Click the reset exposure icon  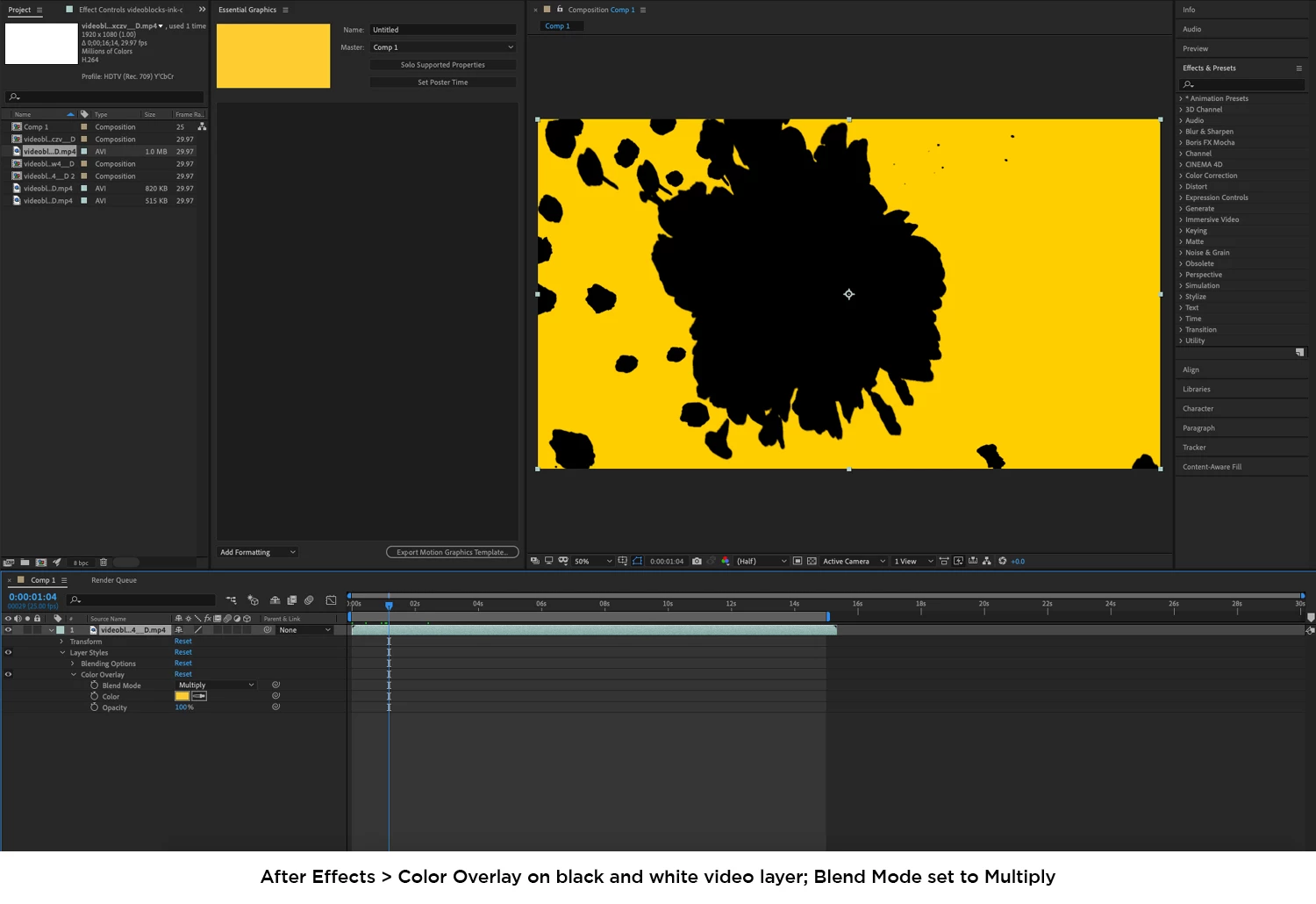[x=1002, y=561]
